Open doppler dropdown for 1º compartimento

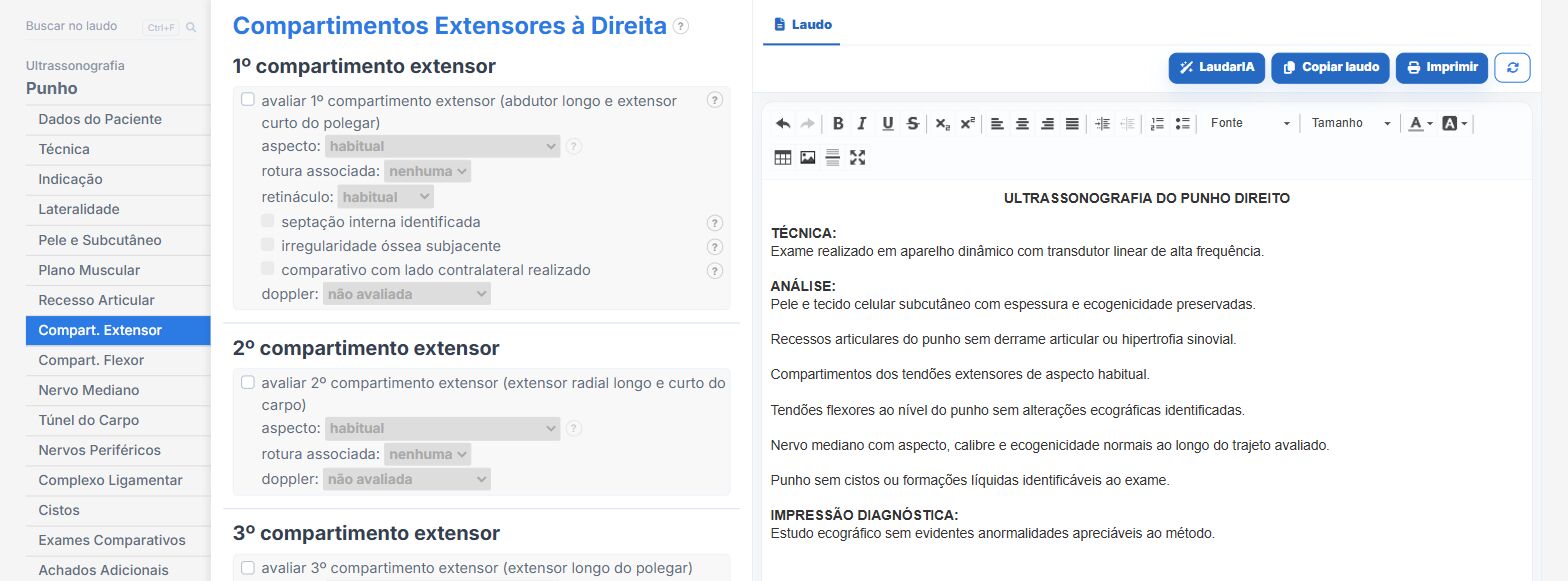tap(407, 294)
